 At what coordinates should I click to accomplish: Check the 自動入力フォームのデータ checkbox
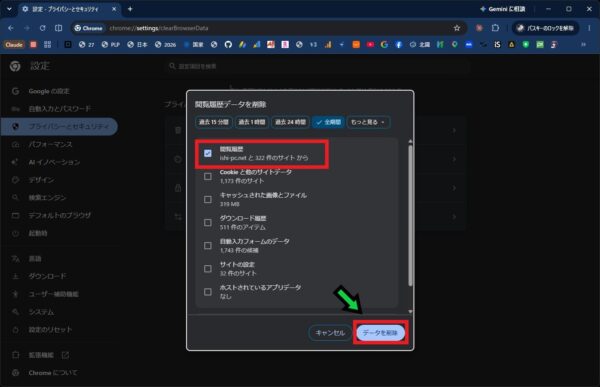tap(208, 245)
